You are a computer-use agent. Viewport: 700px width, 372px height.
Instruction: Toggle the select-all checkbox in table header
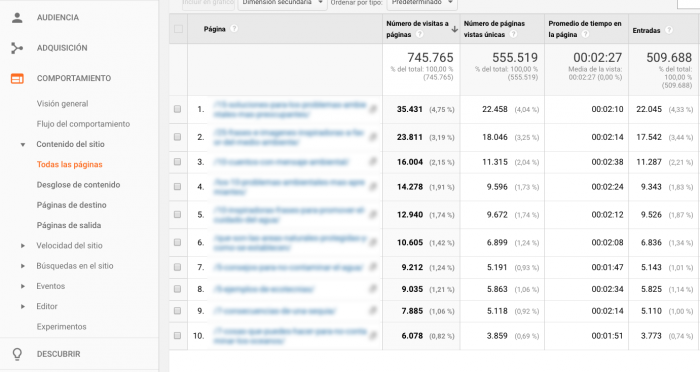(178, 29)
